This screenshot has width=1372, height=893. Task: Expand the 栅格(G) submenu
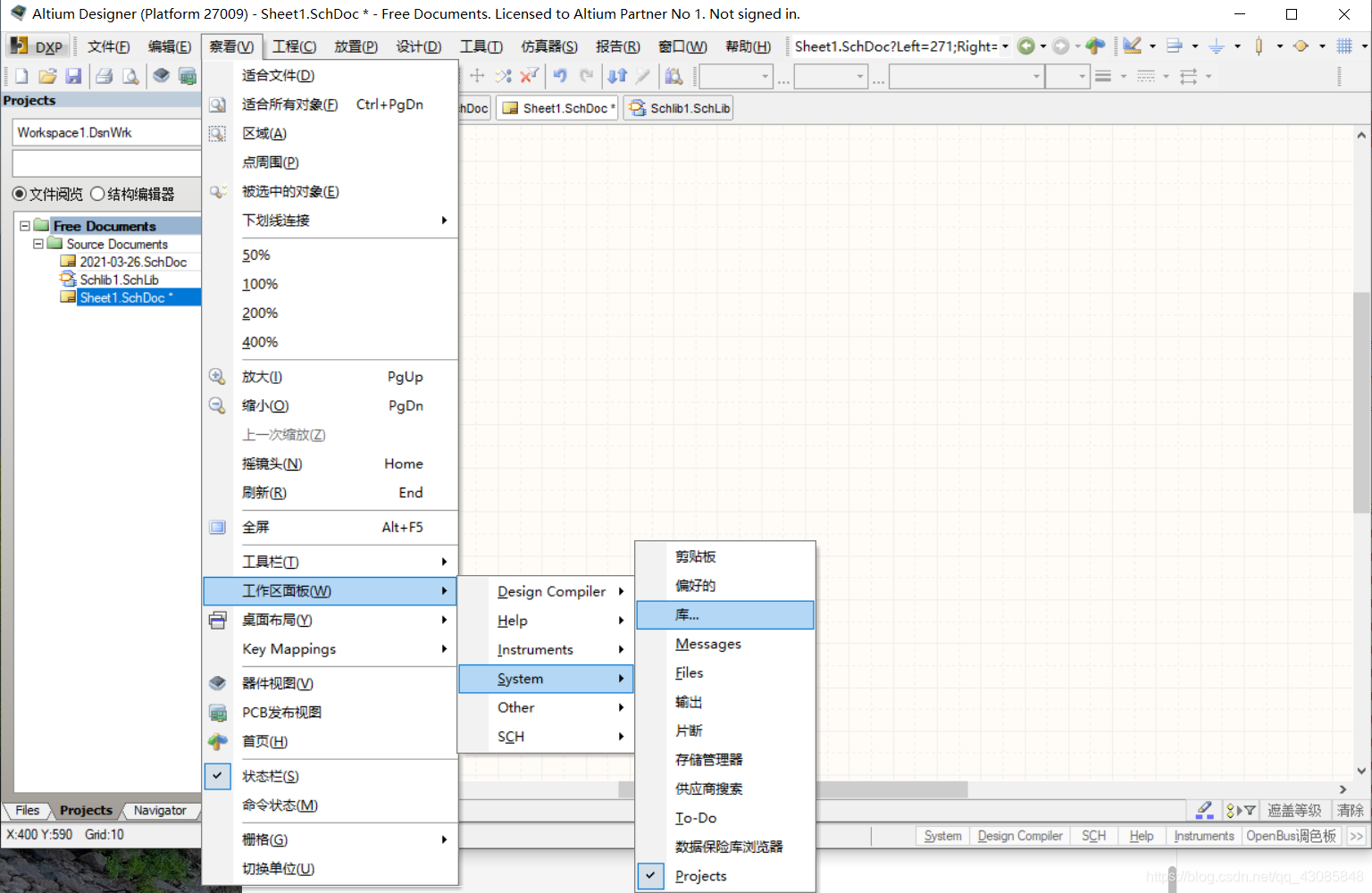[x=330, y=839]
